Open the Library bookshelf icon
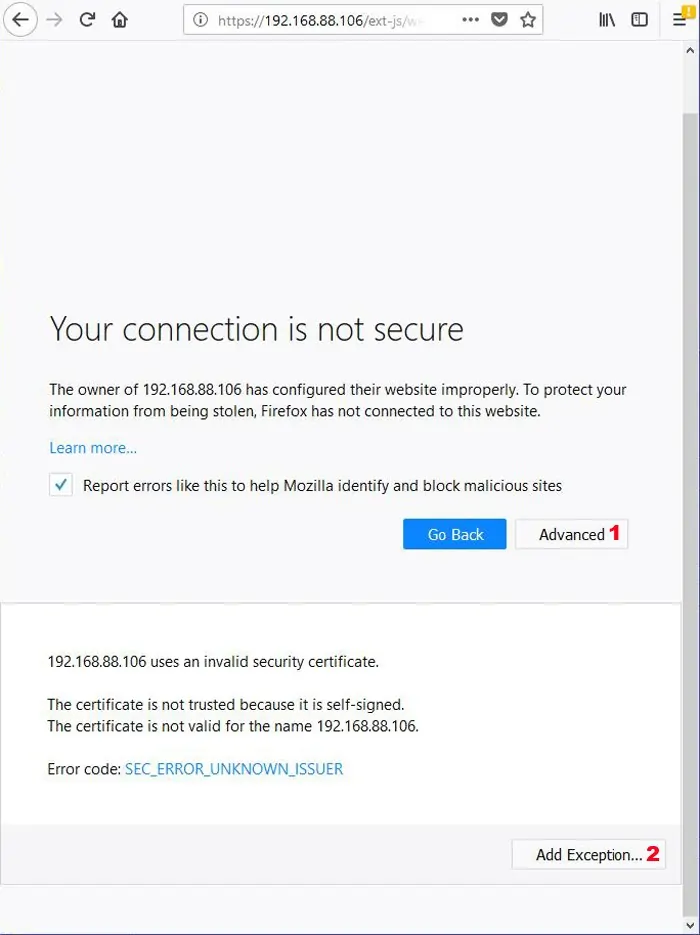Screen dimensions: 700x935 (607, 20)
